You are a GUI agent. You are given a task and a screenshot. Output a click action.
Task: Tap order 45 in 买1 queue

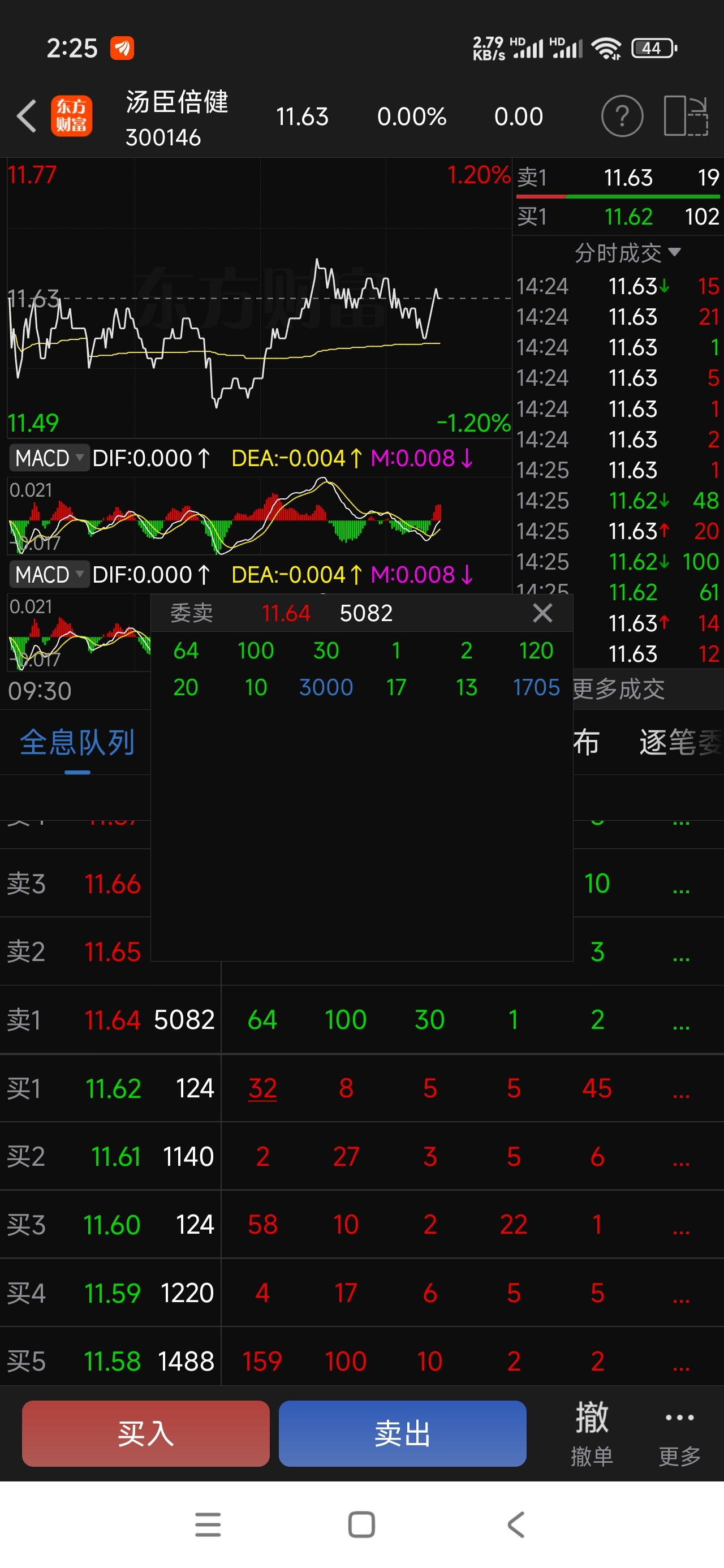pyautogui.click(x=597, y=1088)
